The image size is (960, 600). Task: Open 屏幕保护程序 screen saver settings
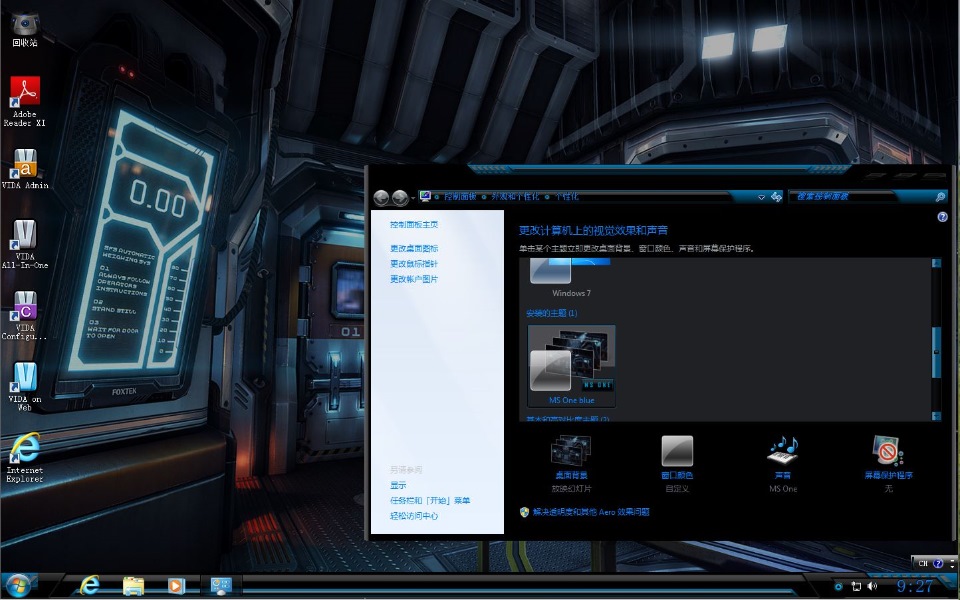(x=888, y=463)
